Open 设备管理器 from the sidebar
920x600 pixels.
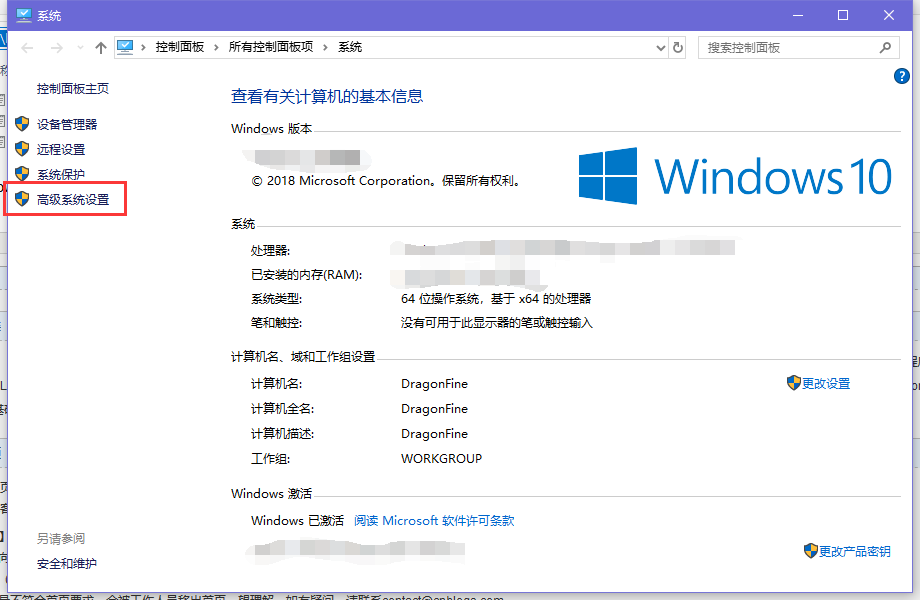click(67, 124)
